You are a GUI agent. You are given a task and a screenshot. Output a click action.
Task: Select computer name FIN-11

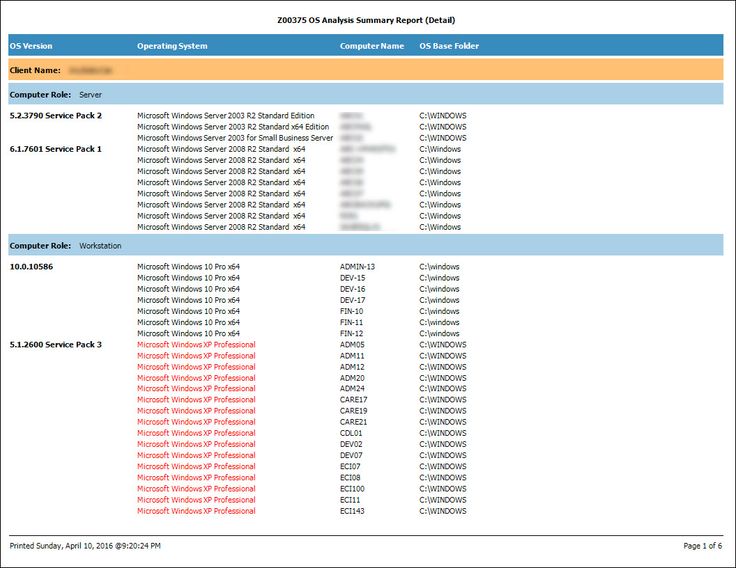tap(352, 322)
